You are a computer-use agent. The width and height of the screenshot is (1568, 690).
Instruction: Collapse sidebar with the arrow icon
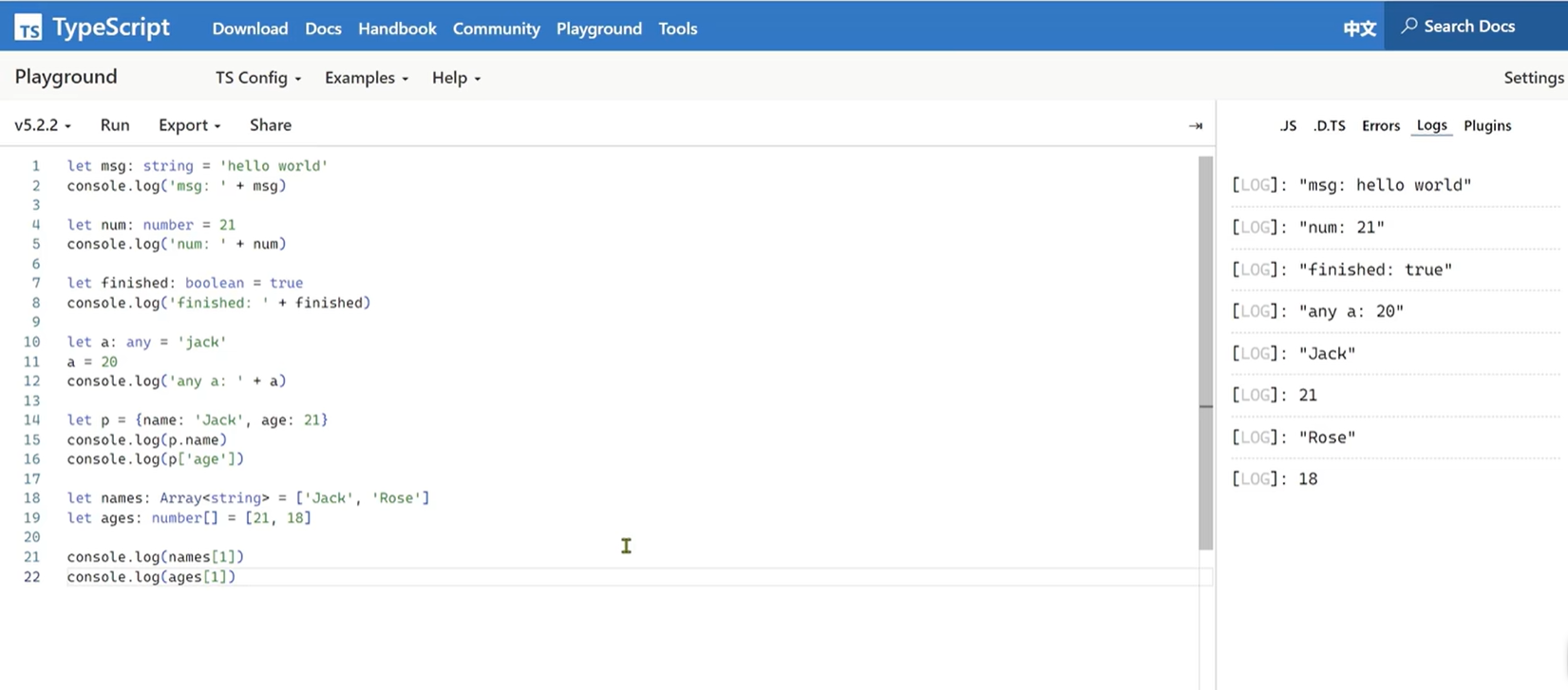tap(1196, 125)
